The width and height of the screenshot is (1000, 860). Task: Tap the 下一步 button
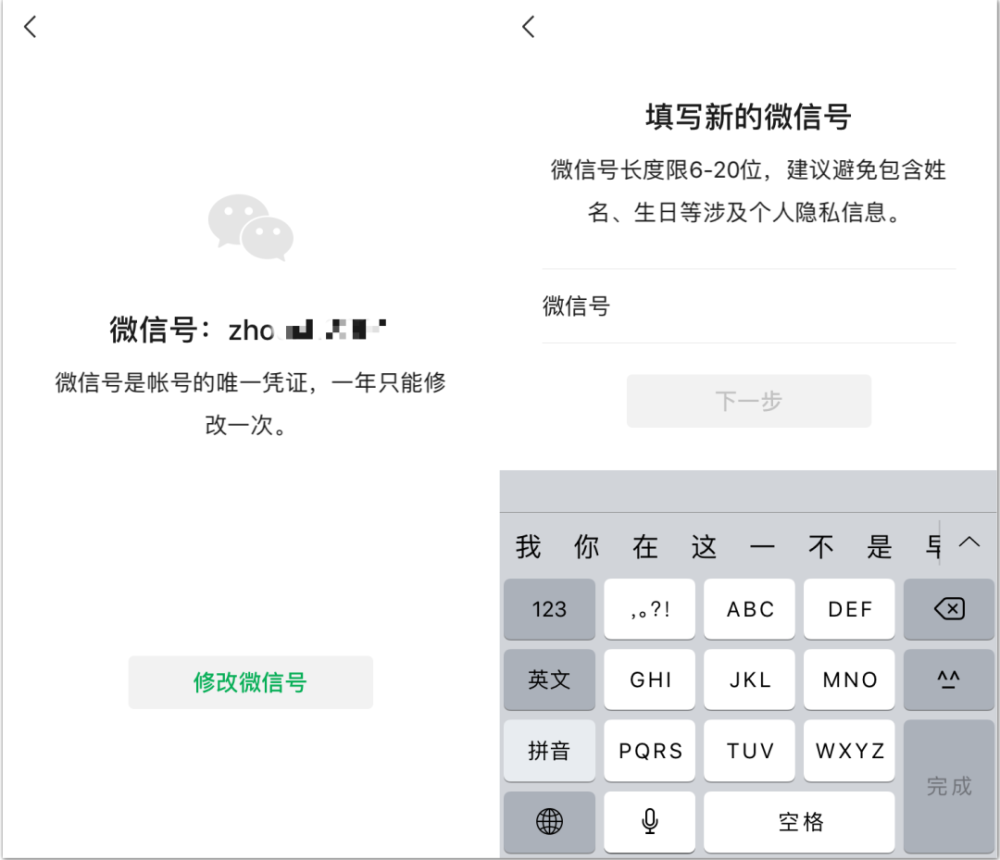(749, 401)
